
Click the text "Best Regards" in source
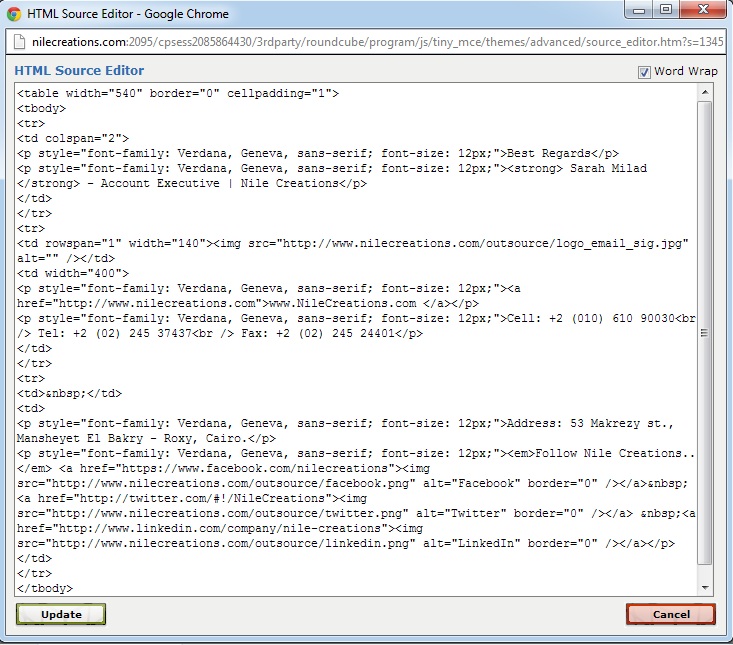coord(548,153)
